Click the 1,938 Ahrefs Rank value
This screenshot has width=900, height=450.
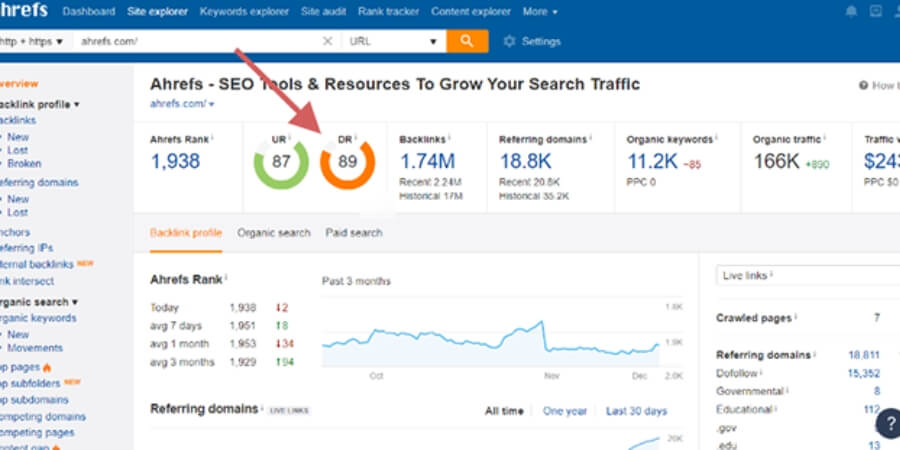175,161
